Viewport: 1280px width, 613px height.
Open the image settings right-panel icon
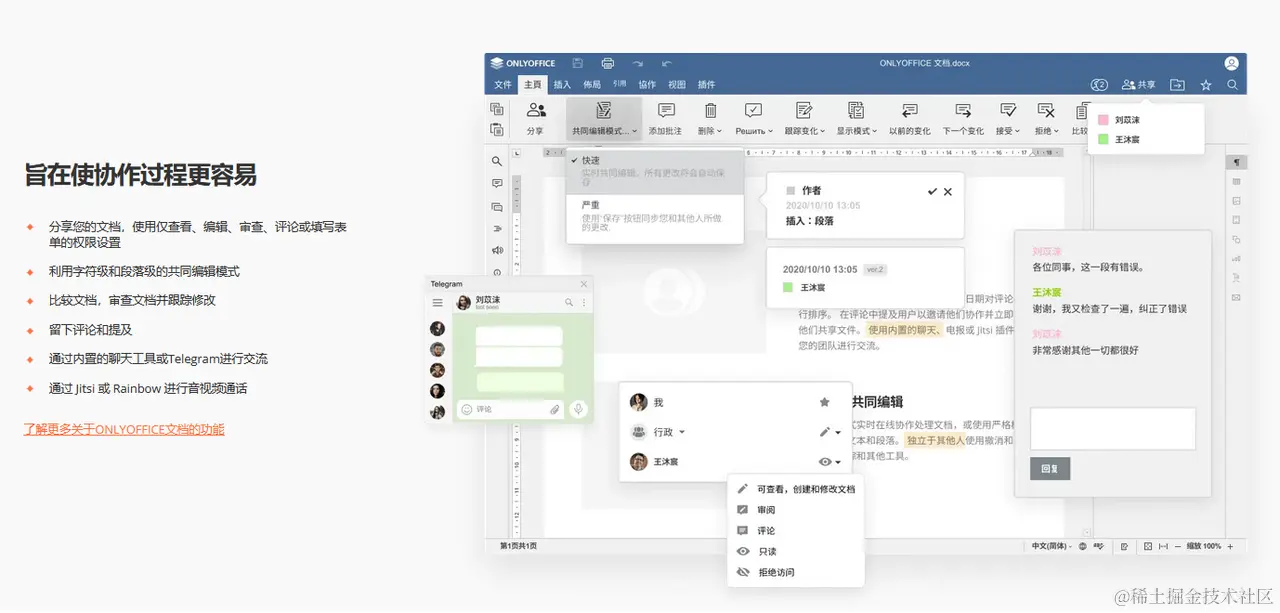tap(1236, 201)
